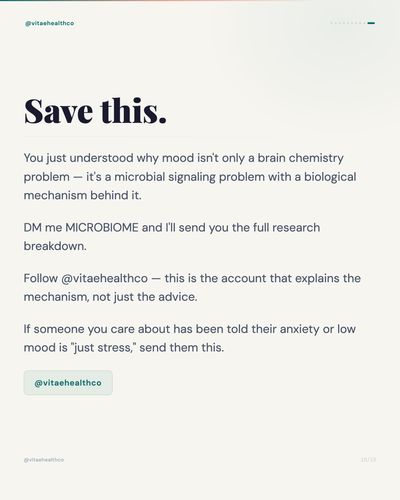Select the first progress dot in the slide indicator

click(x=332, y=23)
